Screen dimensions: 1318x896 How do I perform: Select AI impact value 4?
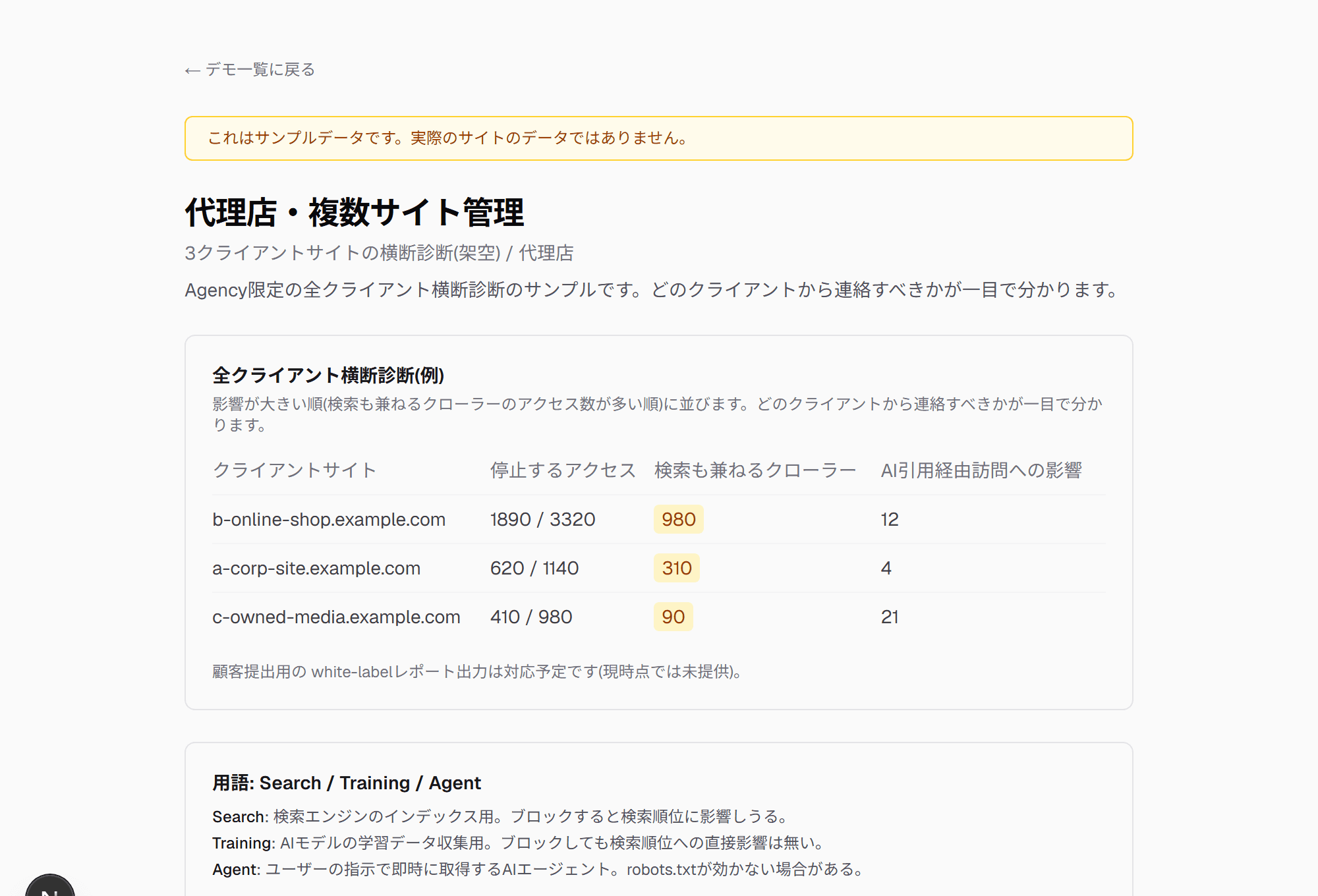click(x=886, y=568)
